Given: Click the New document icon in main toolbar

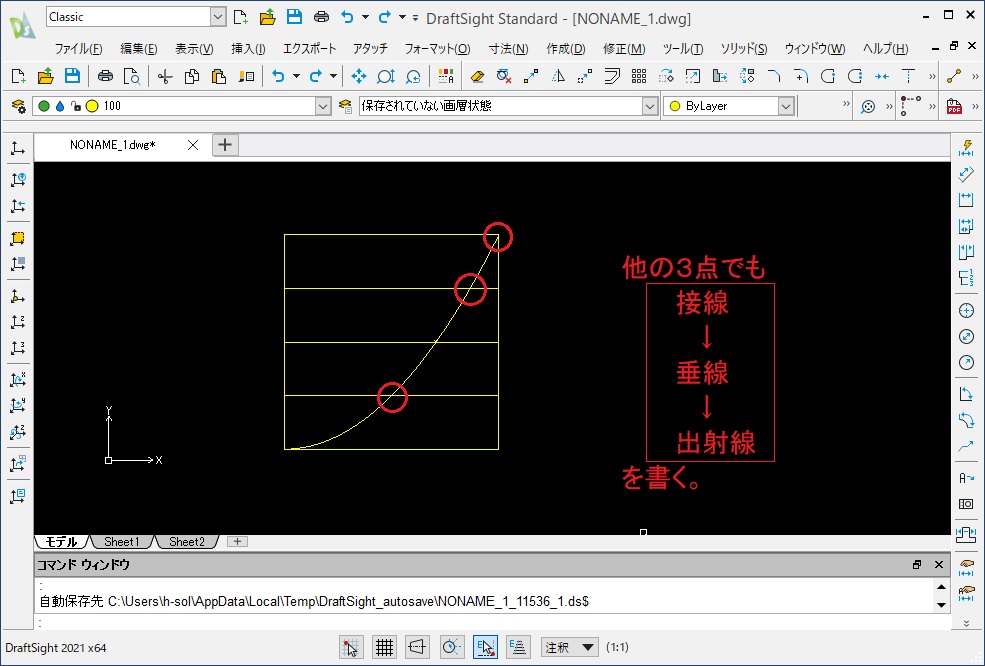Looking at the screenshot, I should (18, 77).
